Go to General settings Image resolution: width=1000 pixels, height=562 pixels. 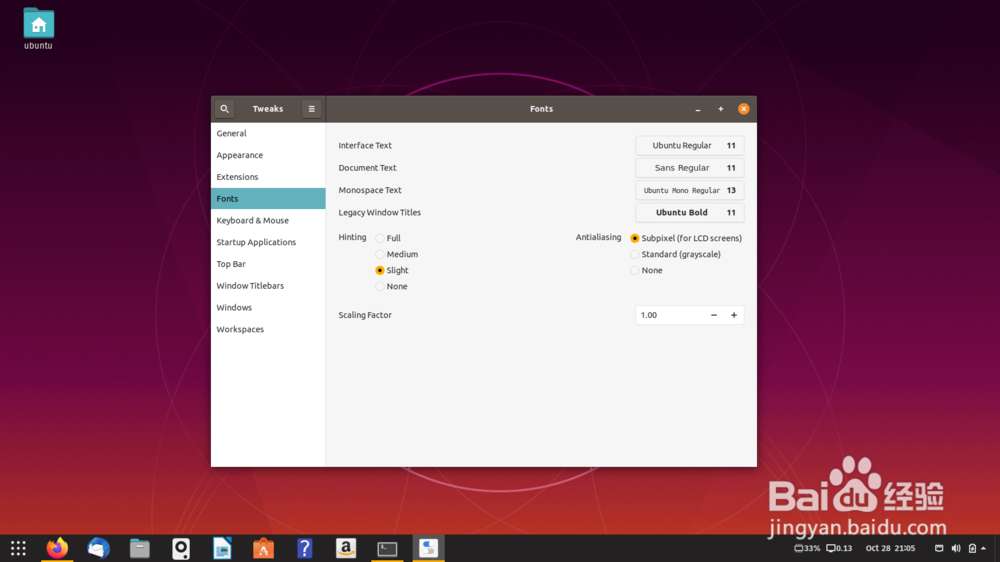click(x=268, y=133)
